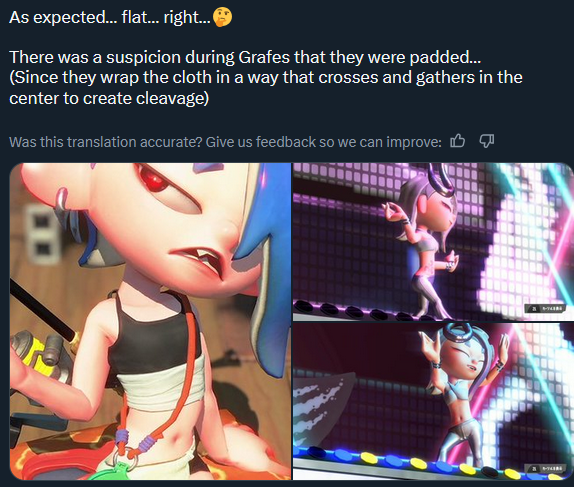The height and width of the screenshot is (487, 574).
Task: Click the thumbs down feedback icon
Action: point(487,141)
